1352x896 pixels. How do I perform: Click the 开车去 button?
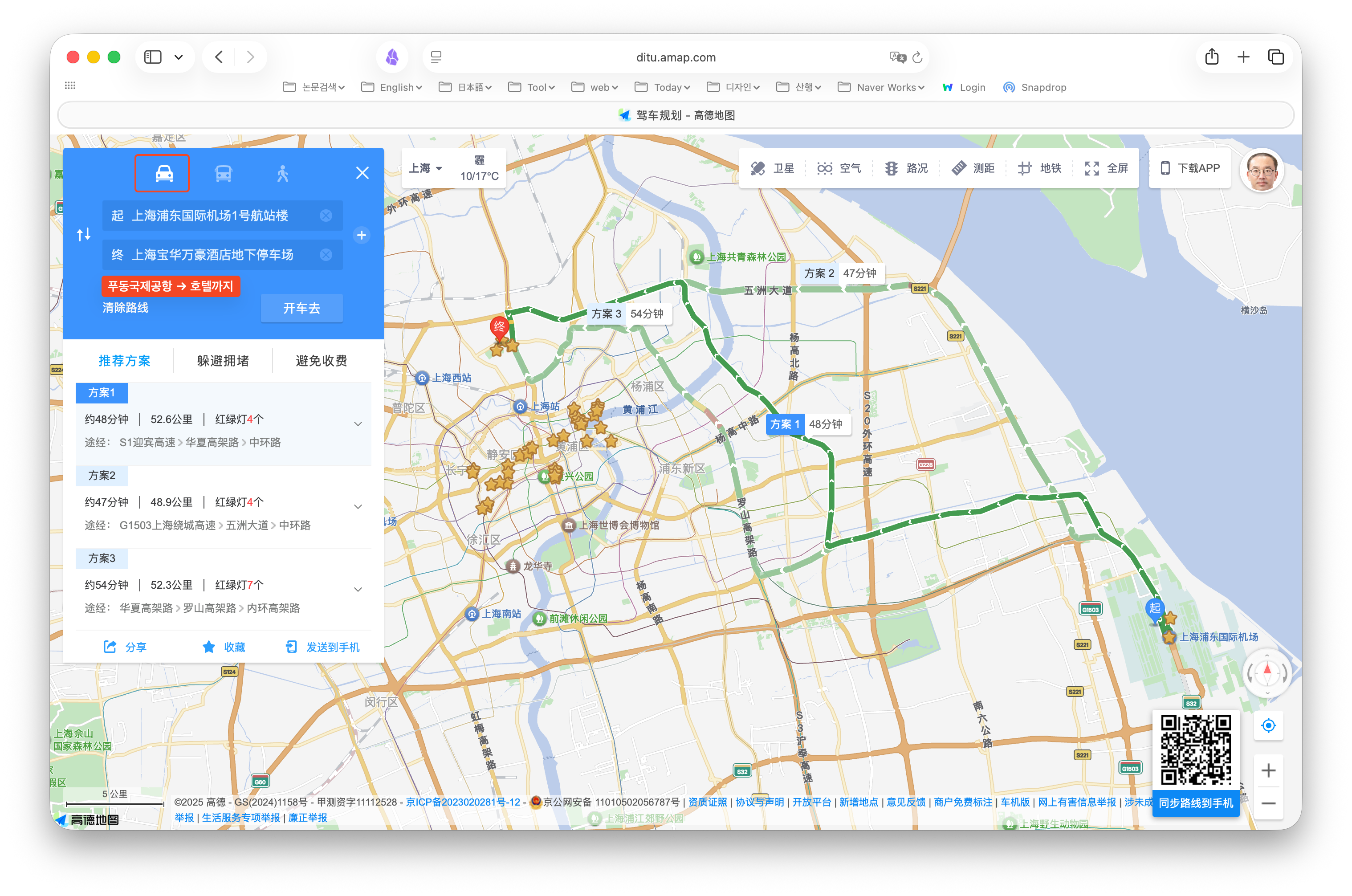point(302,308)
